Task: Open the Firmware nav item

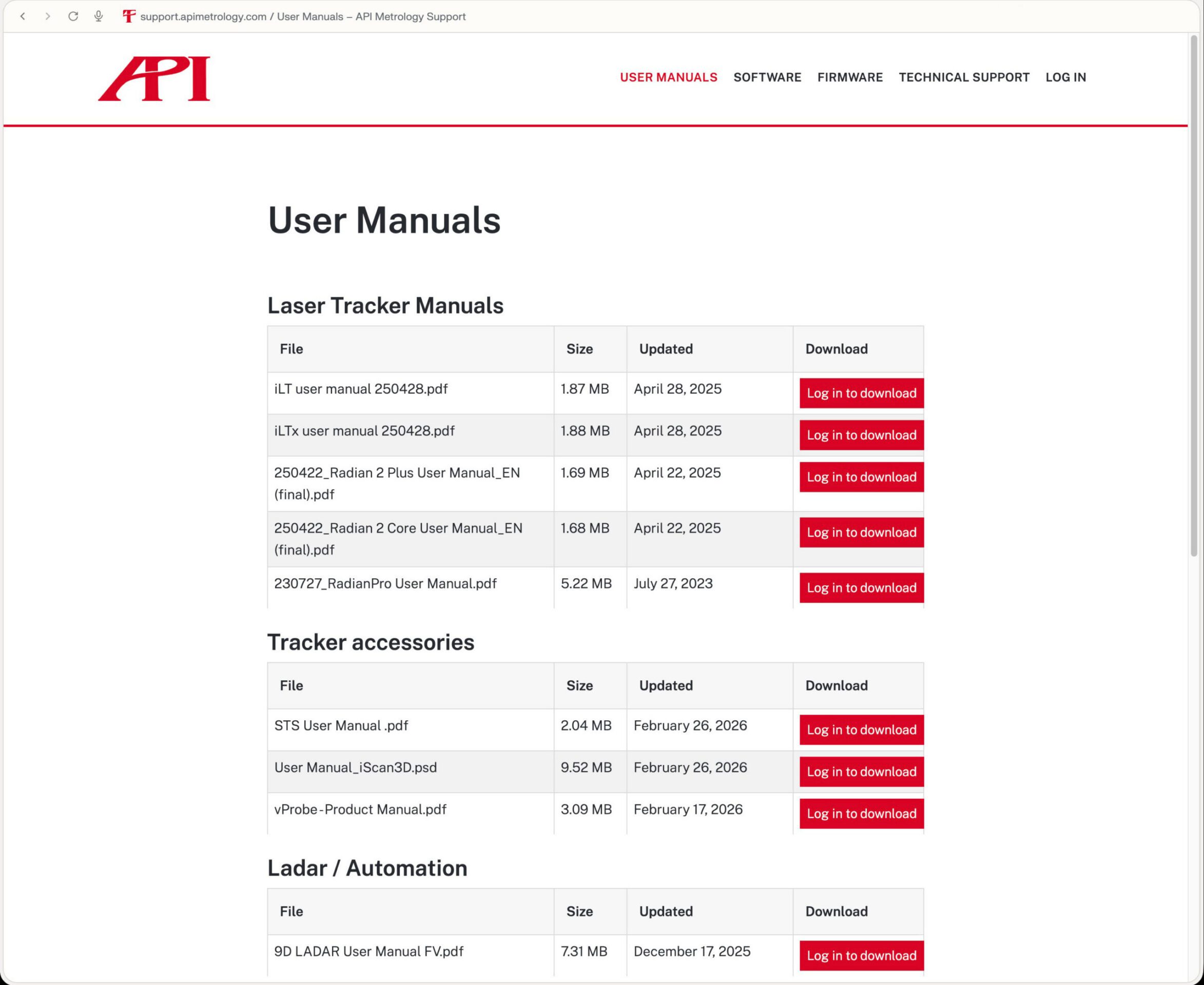Action: (x=850, y=77)
